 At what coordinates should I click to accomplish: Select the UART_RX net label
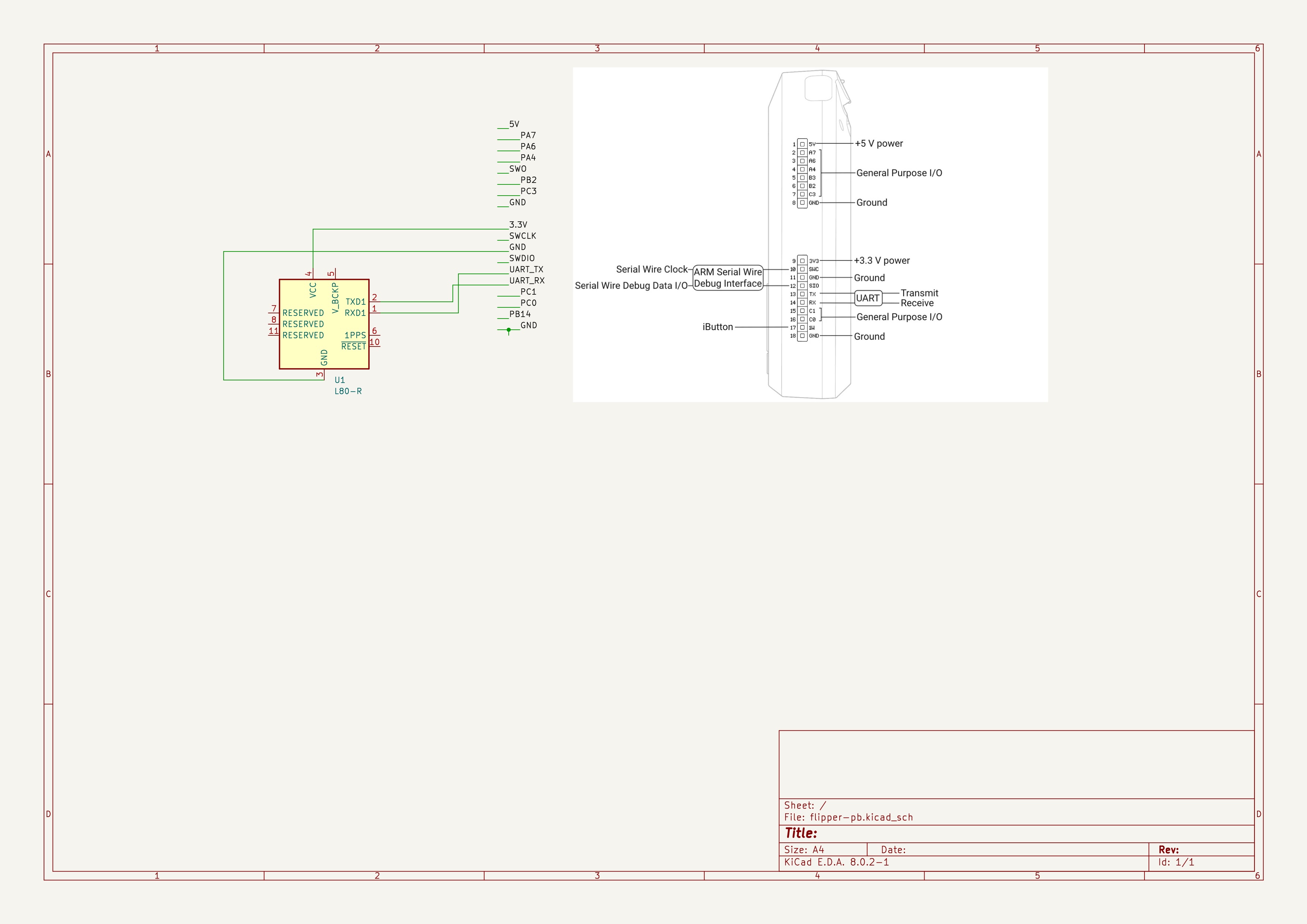(527, 281)
